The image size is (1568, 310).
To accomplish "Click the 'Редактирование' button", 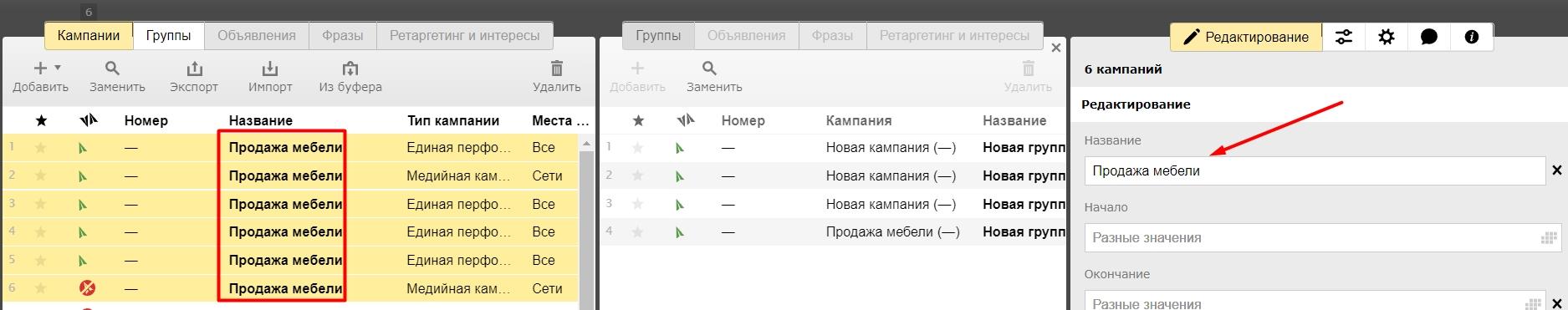I will pyautogui.click(x=1246, y=37).
